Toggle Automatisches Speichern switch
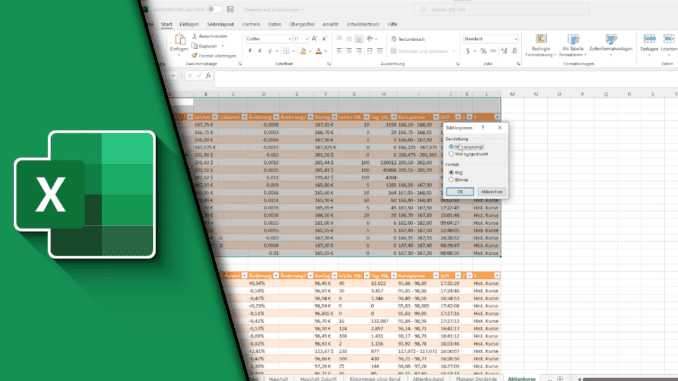Screen dimensions: 678x381 [x=214, y=9]
